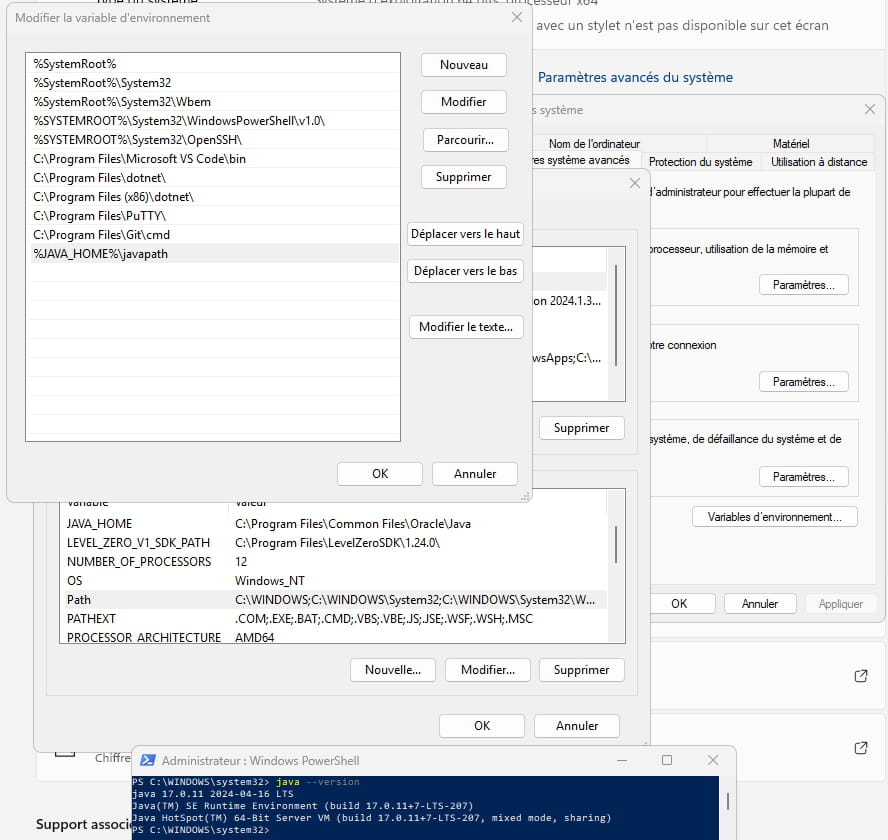Viewport: 888px width, 840px height.
Task: Click the PowerShell icon in the title bar
Action: pos(147,761)
